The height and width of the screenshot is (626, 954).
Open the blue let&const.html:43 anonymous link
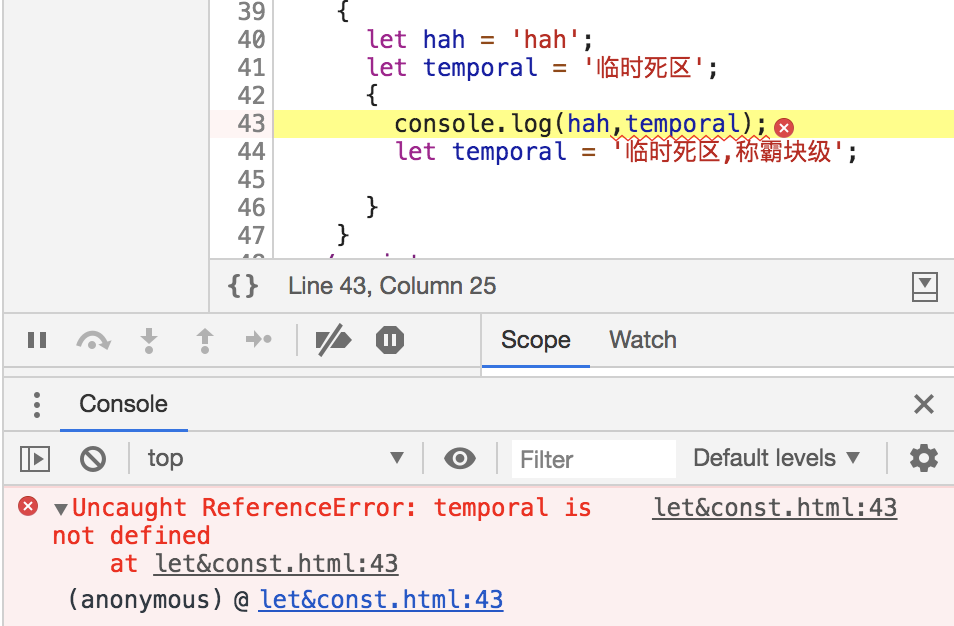click(x=380, y=600)
